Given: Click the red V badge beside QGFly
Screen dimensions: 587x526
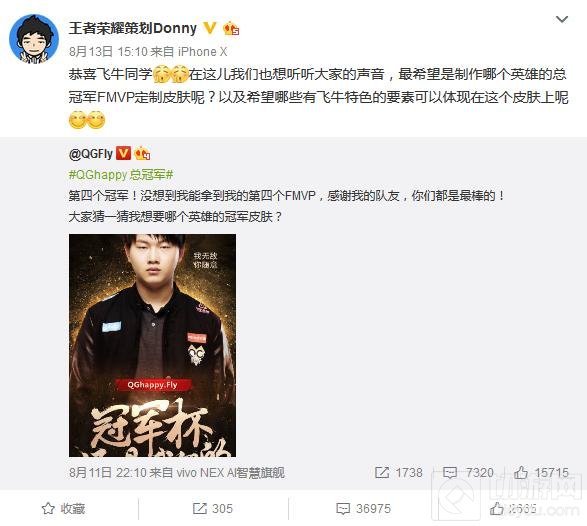Looking at the screenshot, I should [123, 153].
